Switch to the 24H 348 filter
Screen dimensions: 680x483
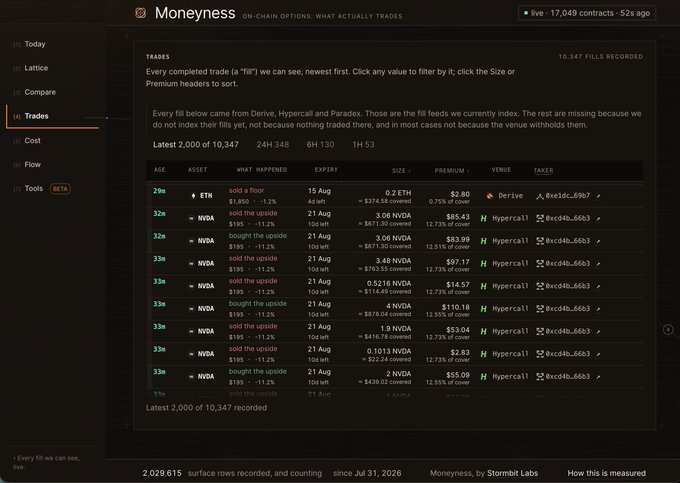tap(273, 145)
